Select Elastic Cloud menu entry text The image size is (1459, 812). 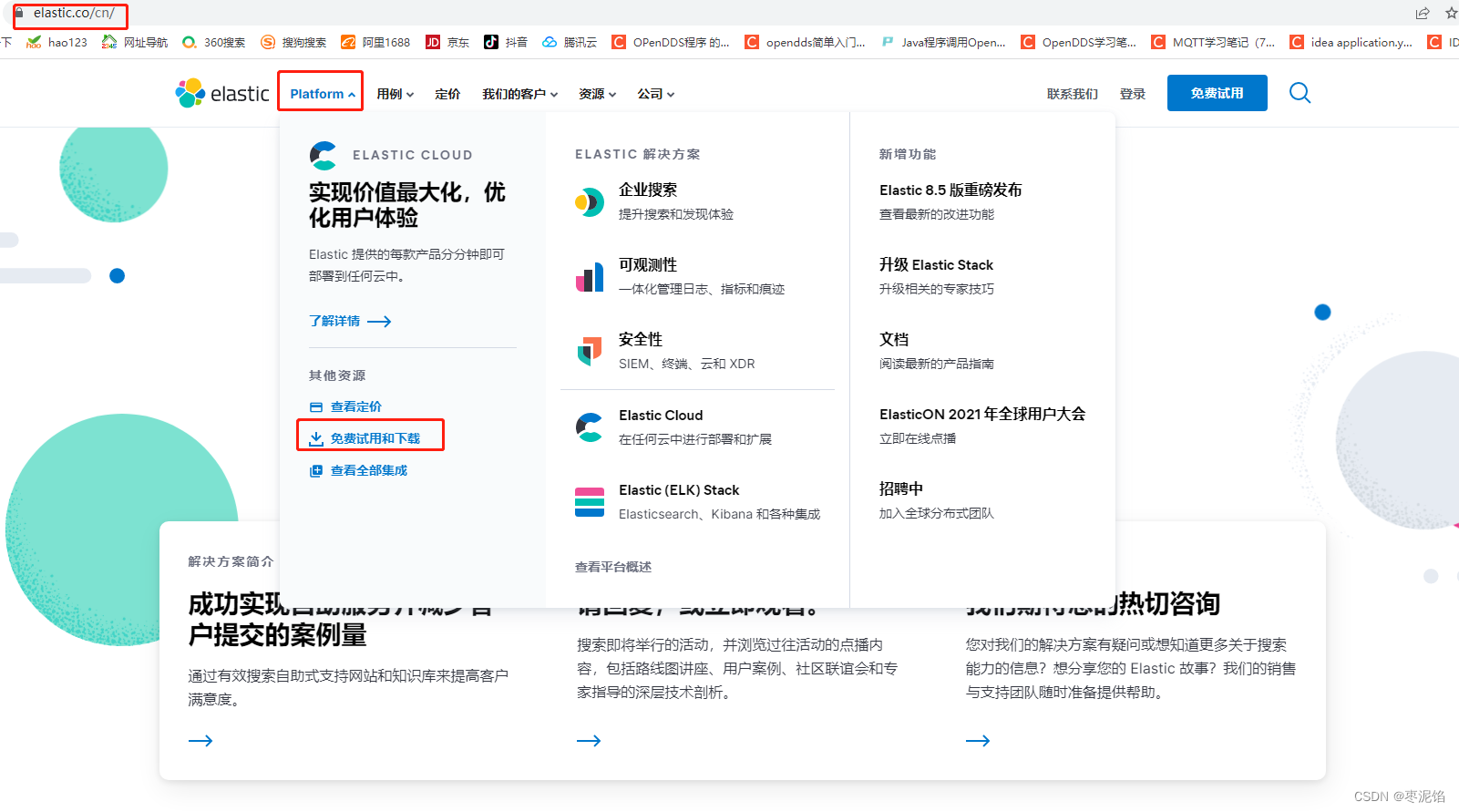click(x=661, y=416)
